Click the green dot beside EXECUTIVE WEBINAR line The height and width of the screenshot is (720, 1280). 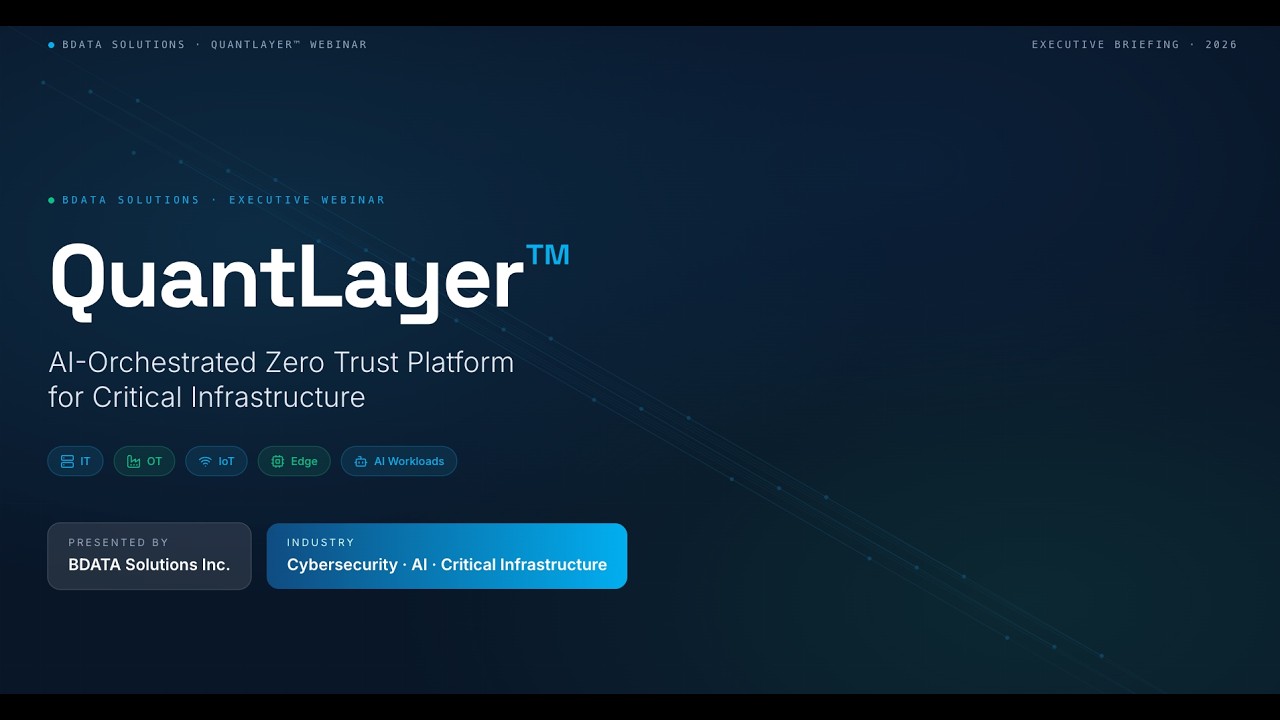tap(51, 200)
